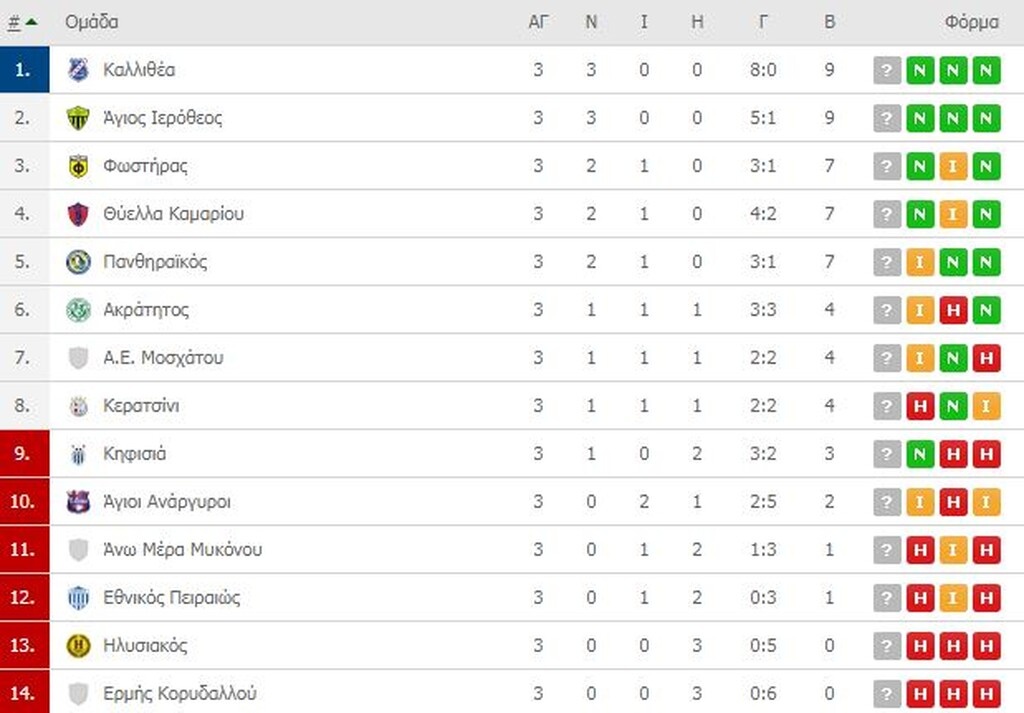Click the question mark form badge for Καλλιθέα
Screen dimensions: 1024x713
coord(887,70)
